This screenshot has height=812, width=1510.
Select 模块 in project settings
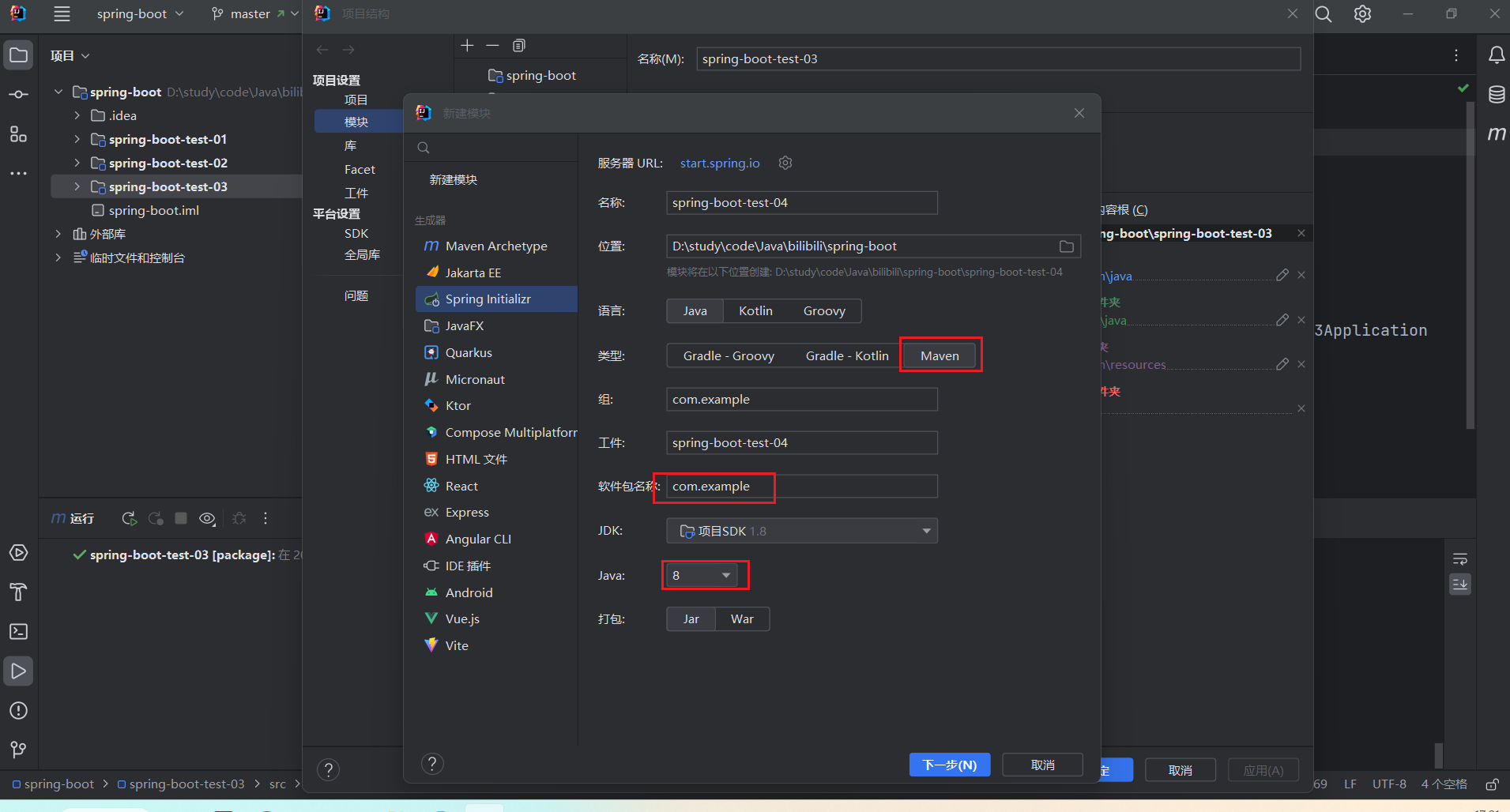(358, 122)
